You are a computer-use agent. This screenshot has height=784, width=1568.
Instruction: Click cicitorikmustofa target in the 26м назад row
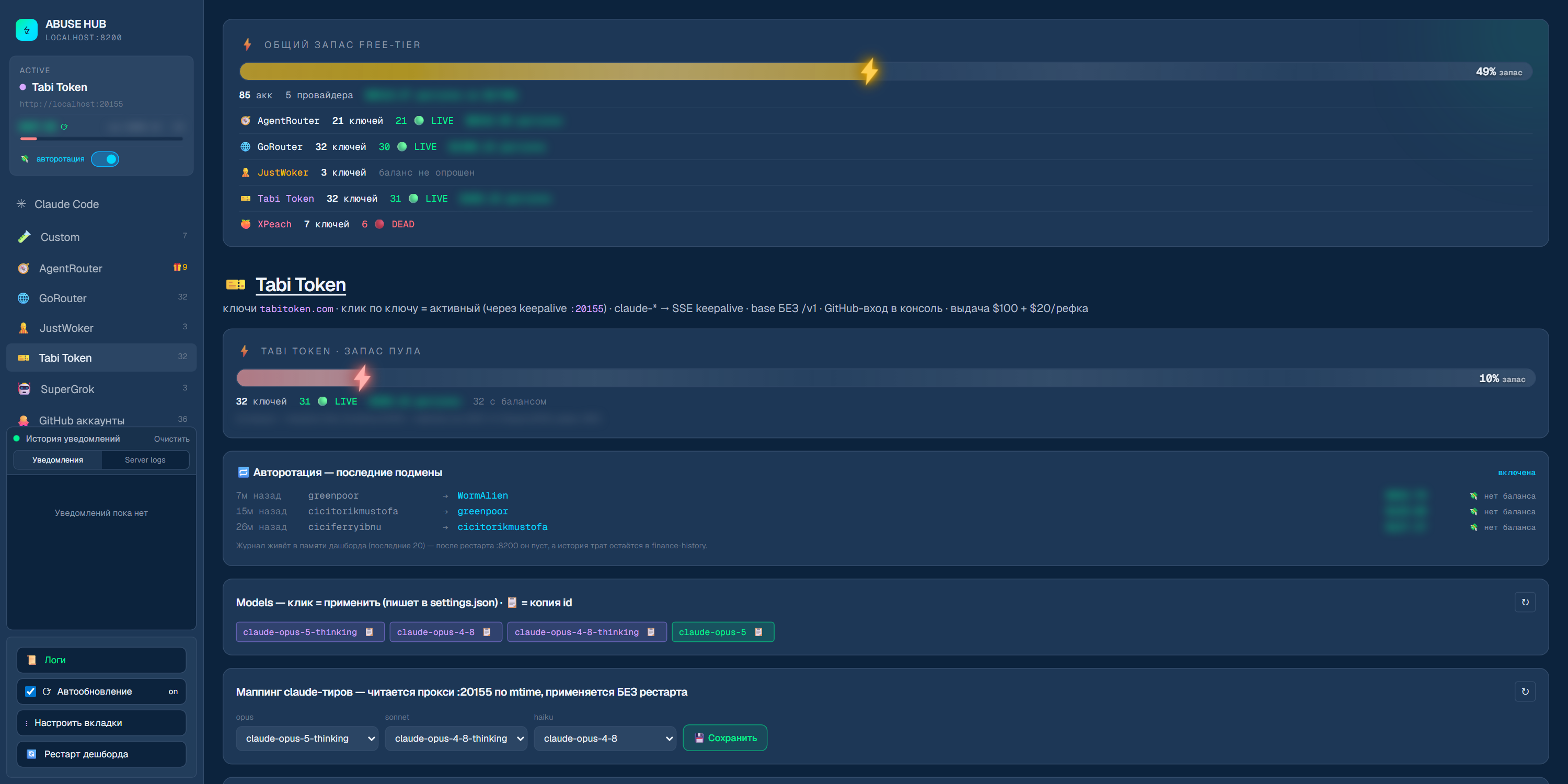tap(502, 527)
